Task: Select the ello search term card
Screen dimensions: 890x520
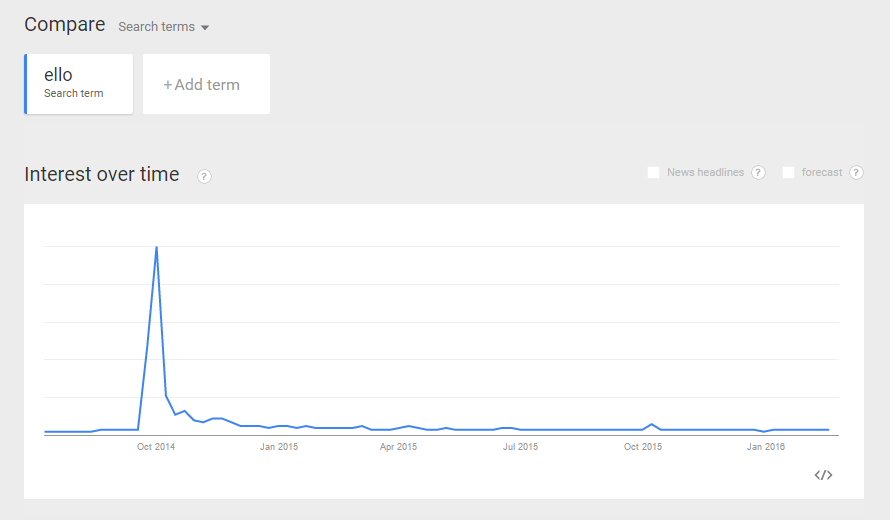Action: point(79,84)
